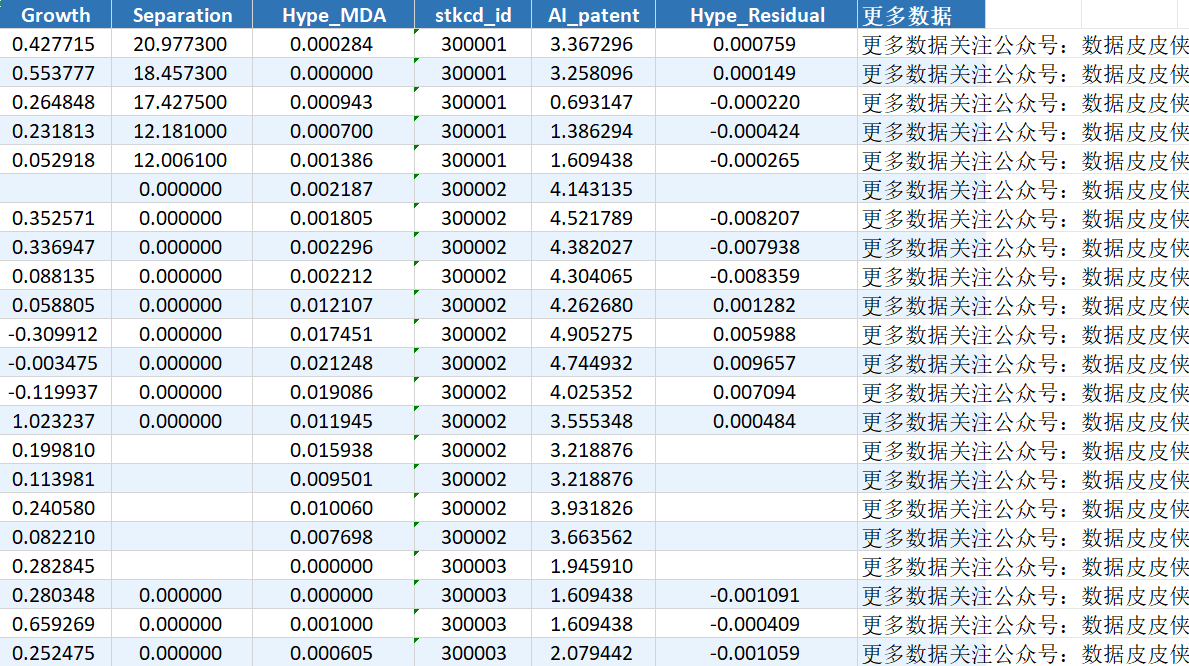This screenshot has width=1189, height=666.
Task: Click Hype_MDA cell 0.000943
Action: pos(334,102)
